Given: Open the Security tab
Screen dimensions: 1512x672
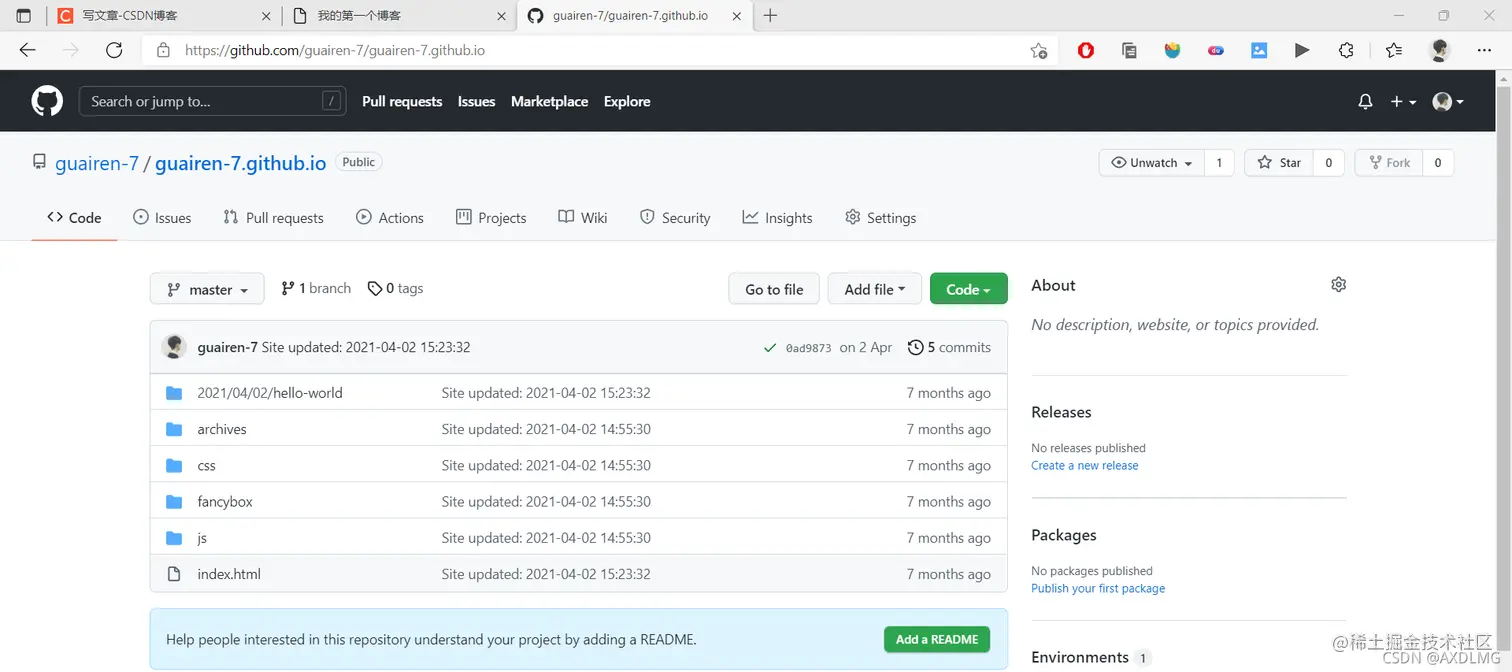Looking at the screenshot, I should click(x=675, y=218).
